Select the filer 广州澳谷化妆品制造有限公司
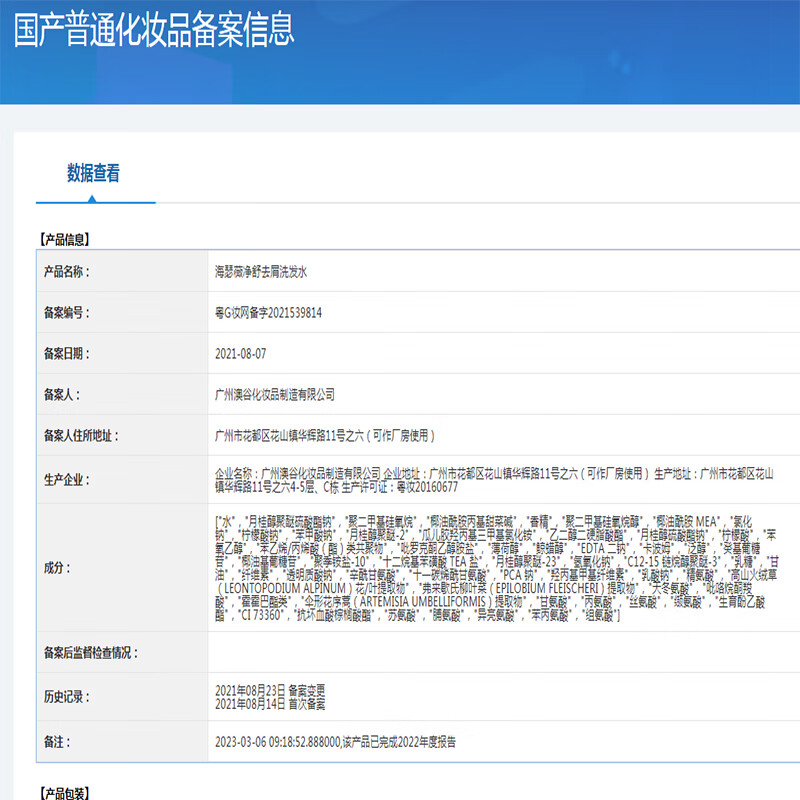Viewport: 800px width, 800px height. [275, 395]
